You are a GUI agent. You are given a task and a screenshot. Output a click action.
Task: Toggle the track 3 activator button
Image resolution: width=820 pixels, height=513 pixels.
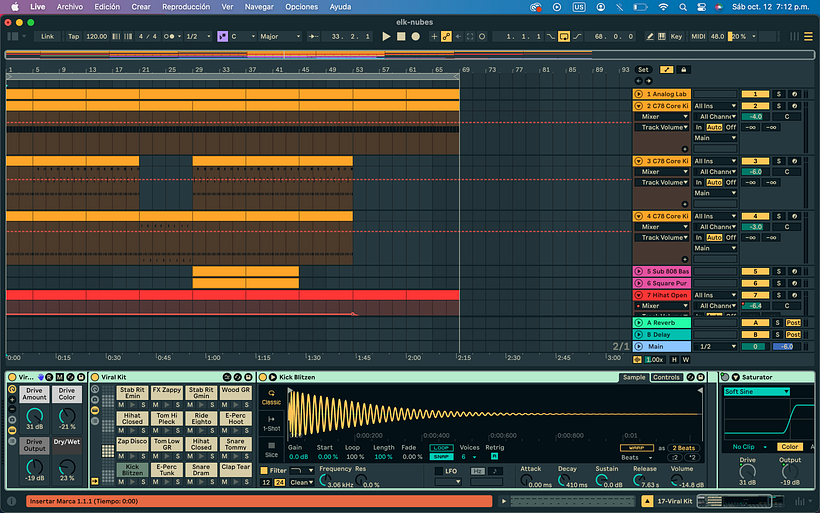(x=755, y=161)
